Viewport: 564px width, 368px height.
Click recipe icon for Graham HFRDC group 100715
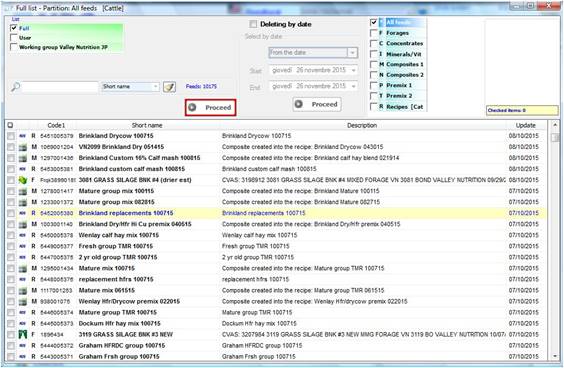pyautogui.click(x=23, y=345)
